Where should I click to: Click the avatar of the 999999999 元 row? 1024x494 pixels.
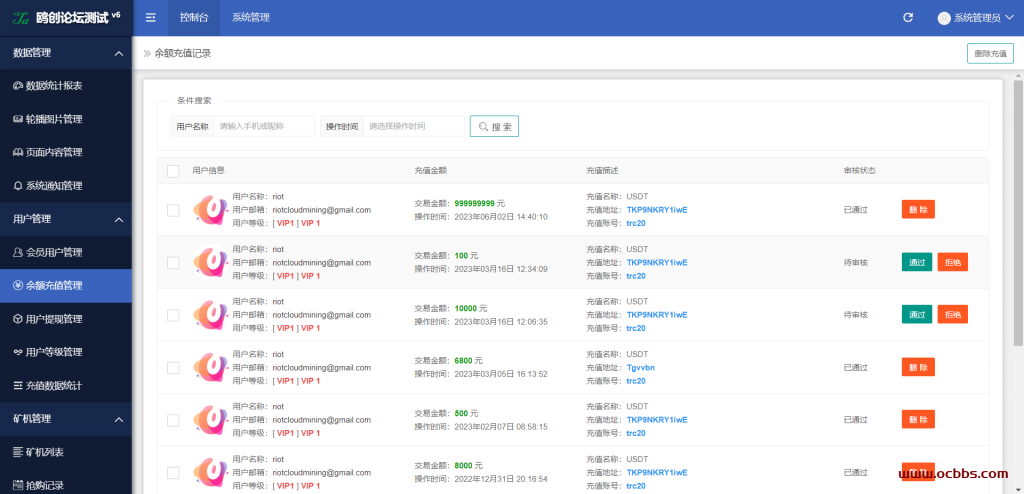coord(210,210)
